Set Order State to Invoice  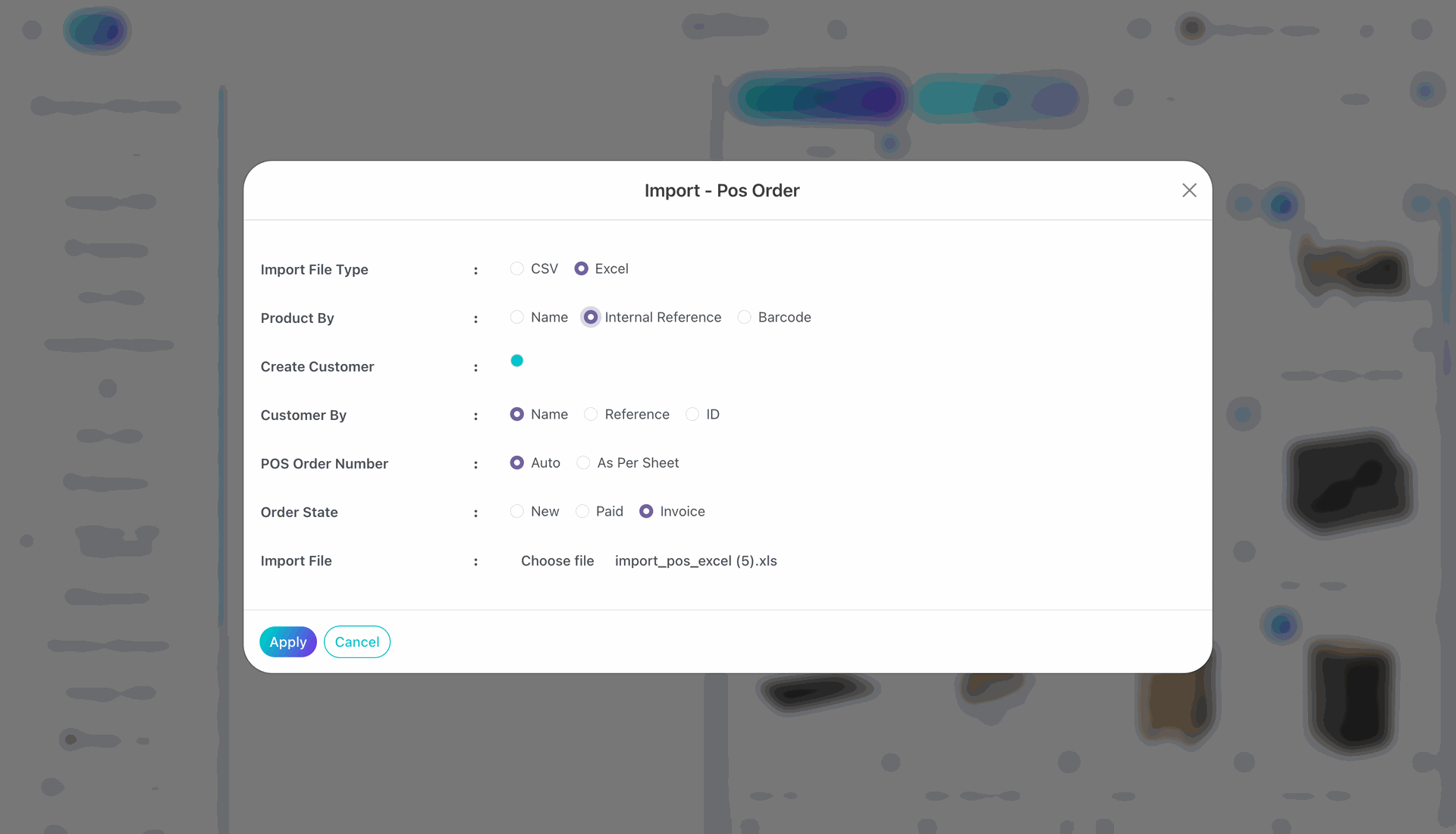(646, 511)
